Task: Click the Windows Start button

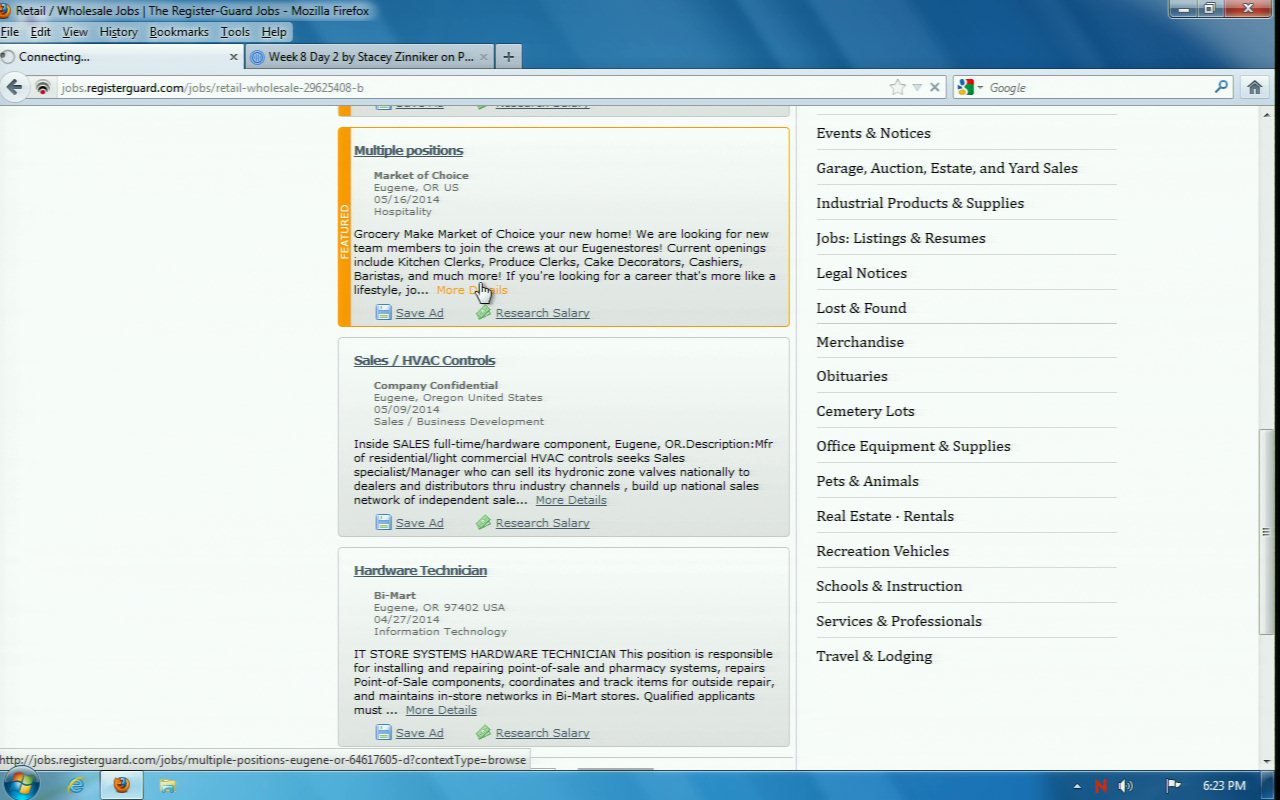Action: 20,784
